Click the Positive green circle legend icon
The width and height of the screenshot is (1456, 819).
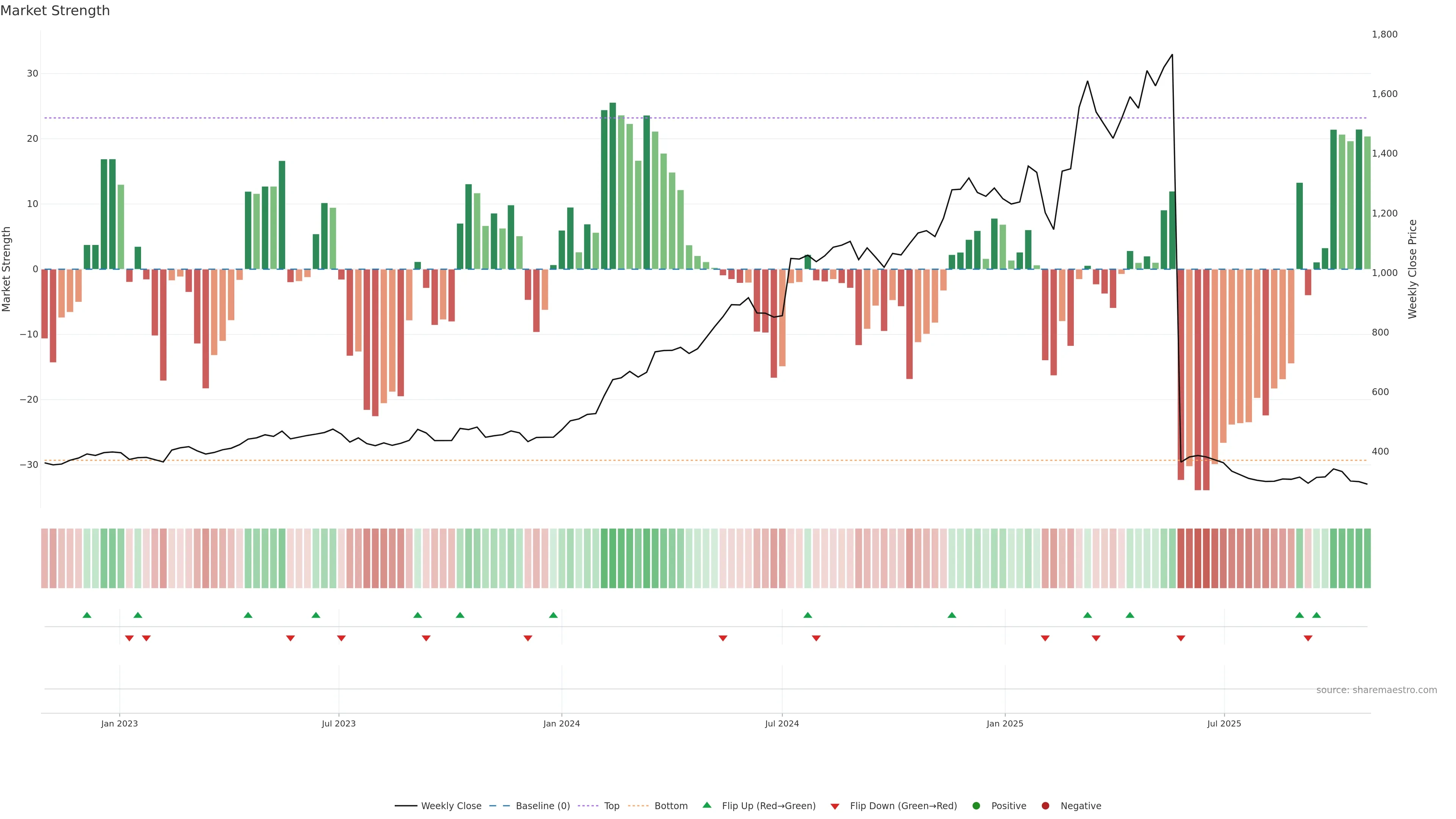tap(976, 806)
